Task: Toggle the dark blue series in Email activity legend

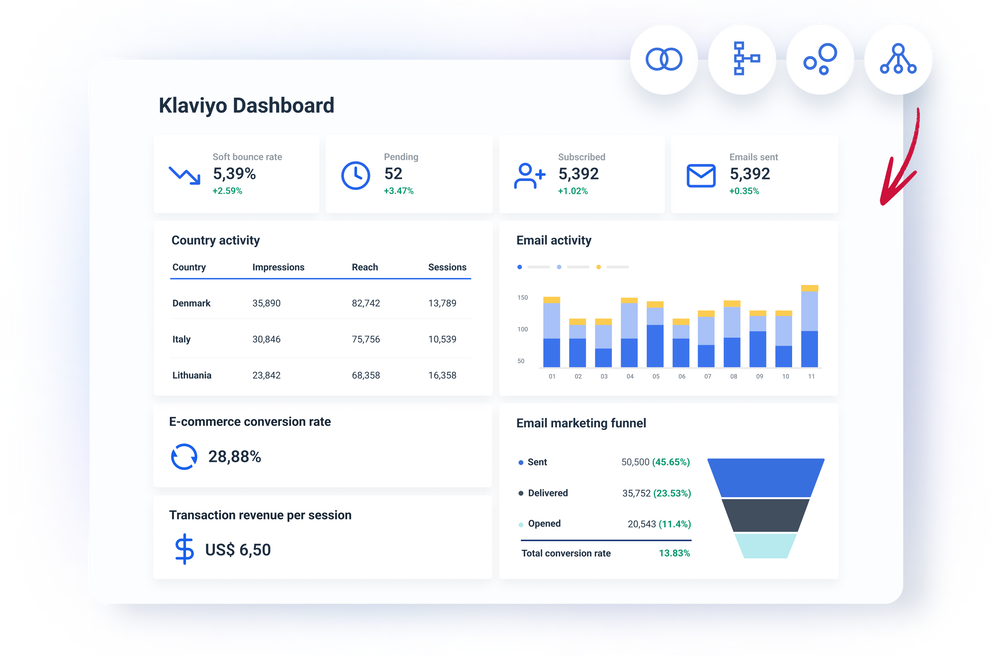Action: 519,266
